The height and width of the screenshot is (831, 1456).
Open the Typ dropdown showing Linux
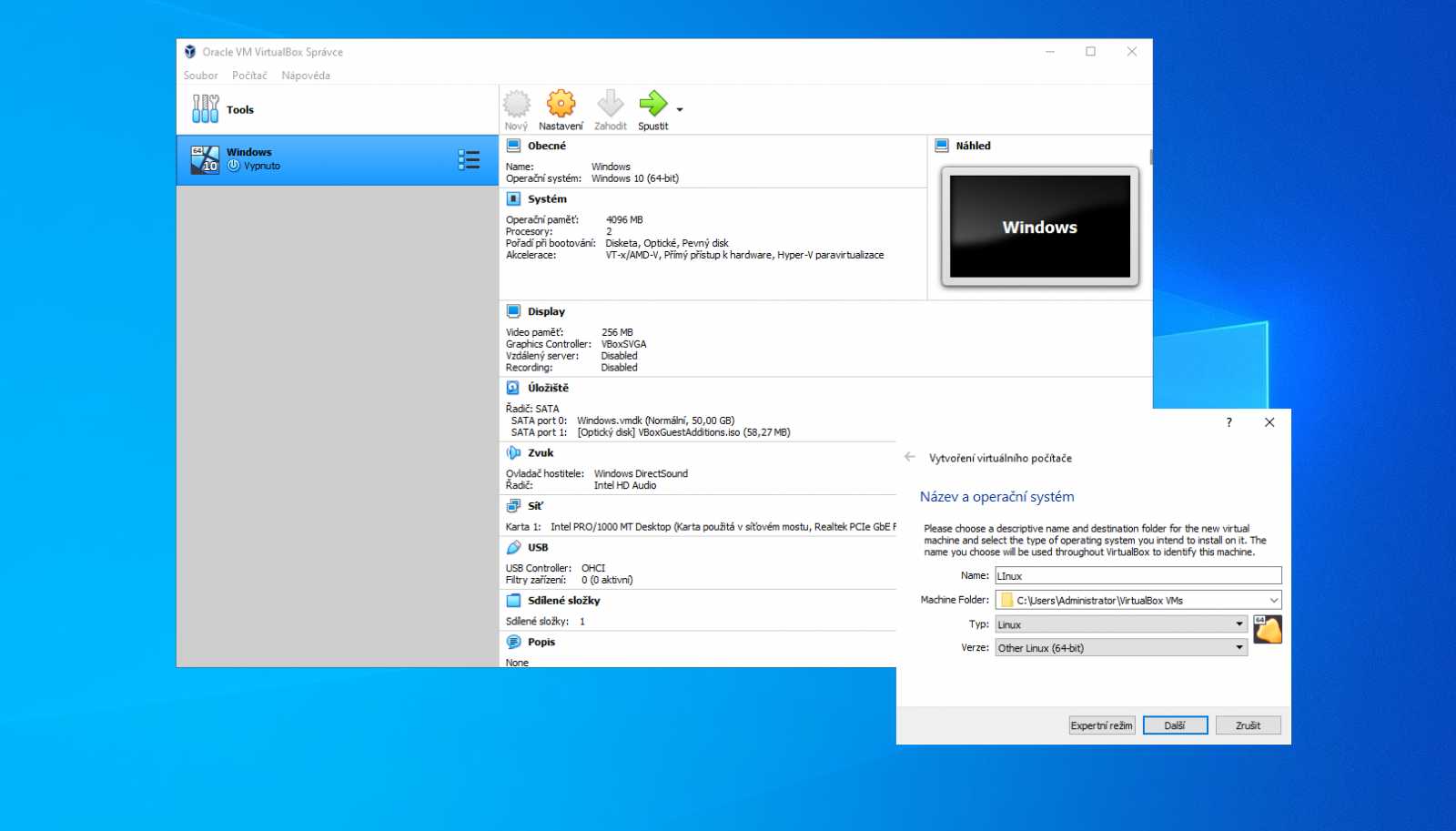1120,624
